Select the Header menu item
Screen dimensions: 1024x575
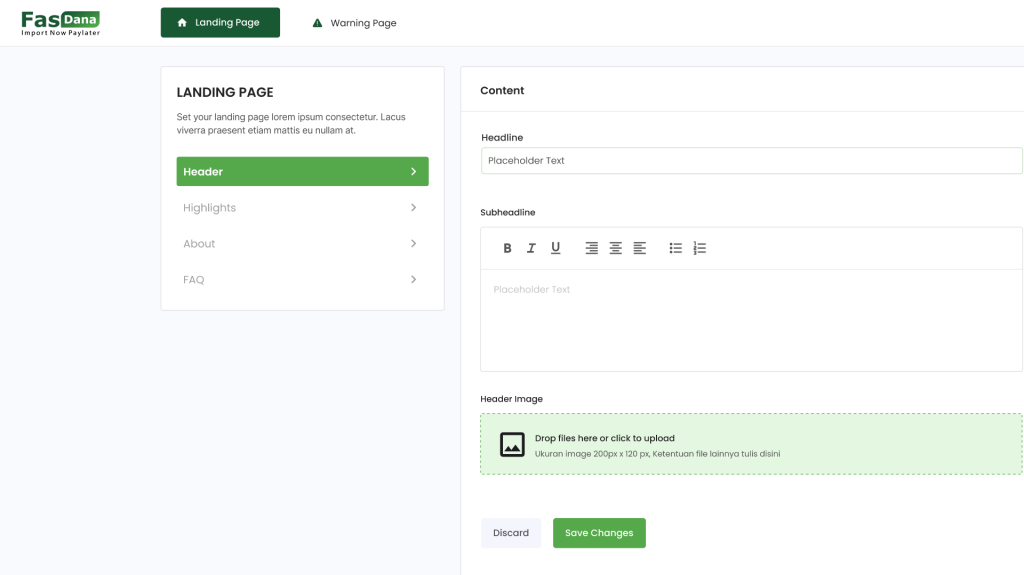(x=302, y=171)
